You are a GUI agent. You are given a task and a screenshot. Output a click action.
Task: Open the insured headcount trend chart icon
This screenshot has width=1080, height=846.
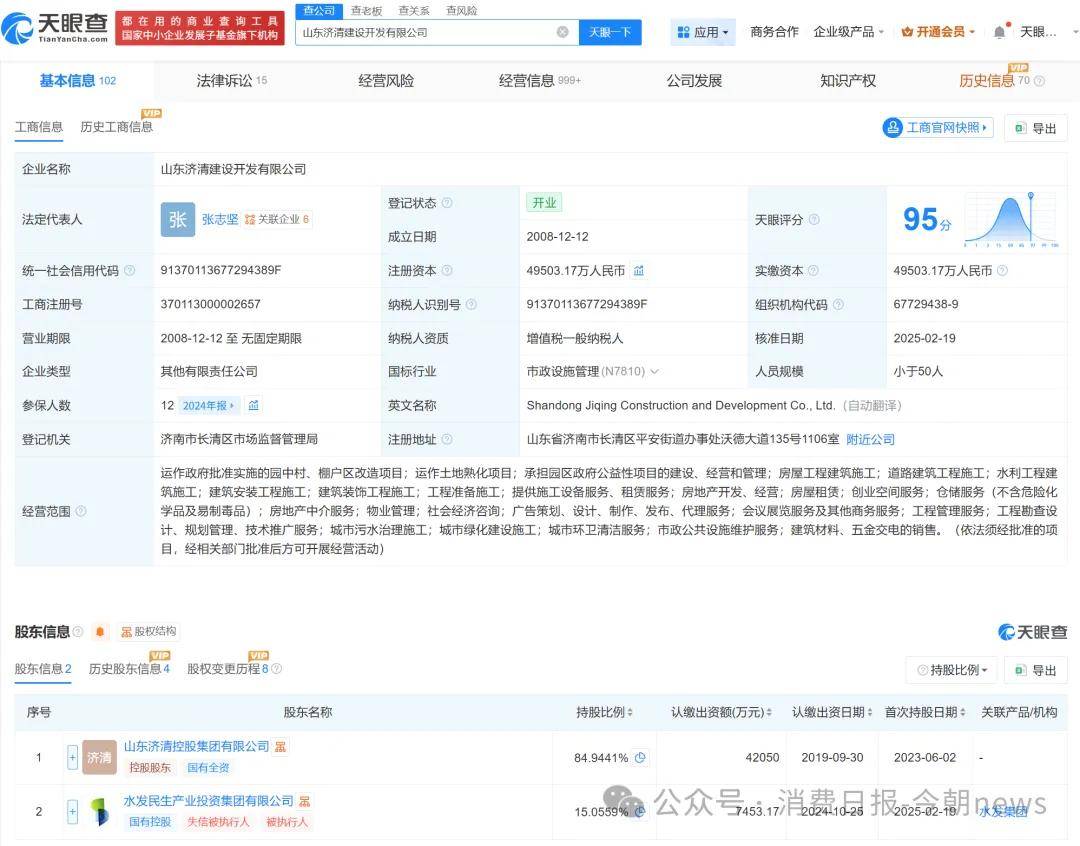click(x=253, y=405)
